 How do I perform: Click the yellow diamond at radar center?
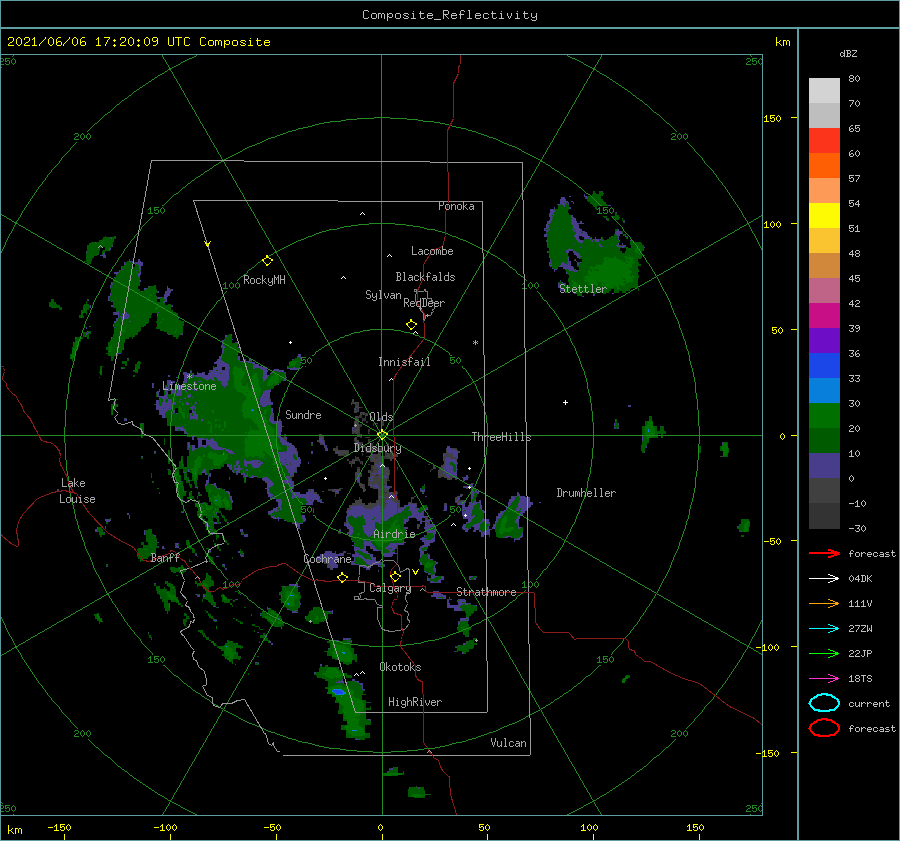(382, 435)
